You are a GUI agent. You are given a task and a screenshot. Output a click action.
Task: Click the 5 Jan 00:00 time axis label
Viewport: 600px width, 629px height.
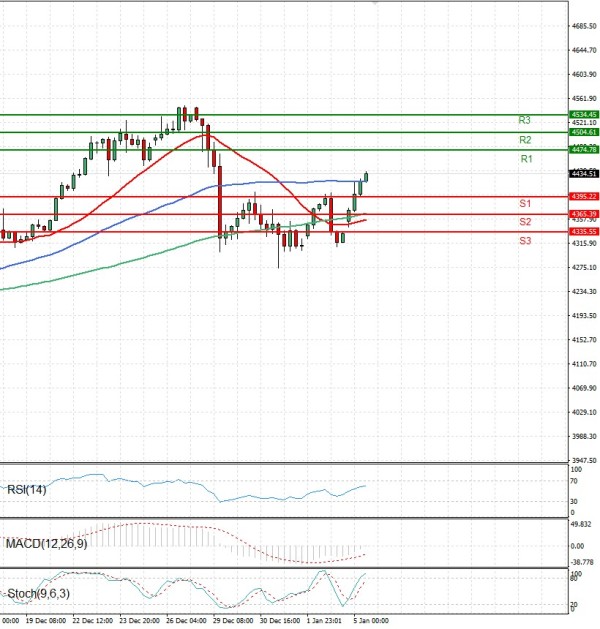tap(368, 620)
